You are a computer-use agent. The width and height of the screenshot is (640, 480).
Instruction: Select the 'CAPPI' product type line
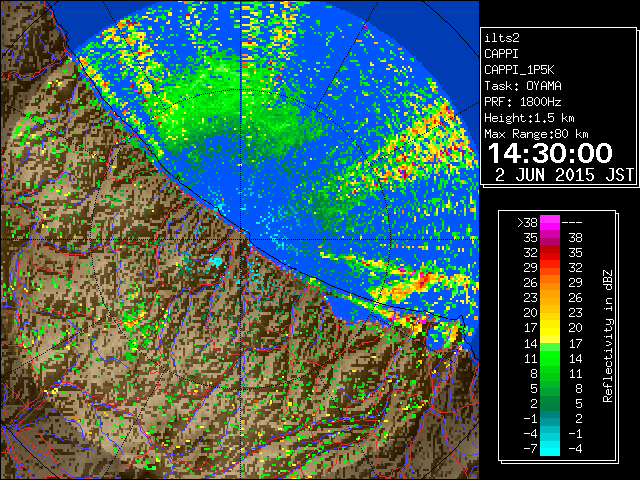pos(501,54)
